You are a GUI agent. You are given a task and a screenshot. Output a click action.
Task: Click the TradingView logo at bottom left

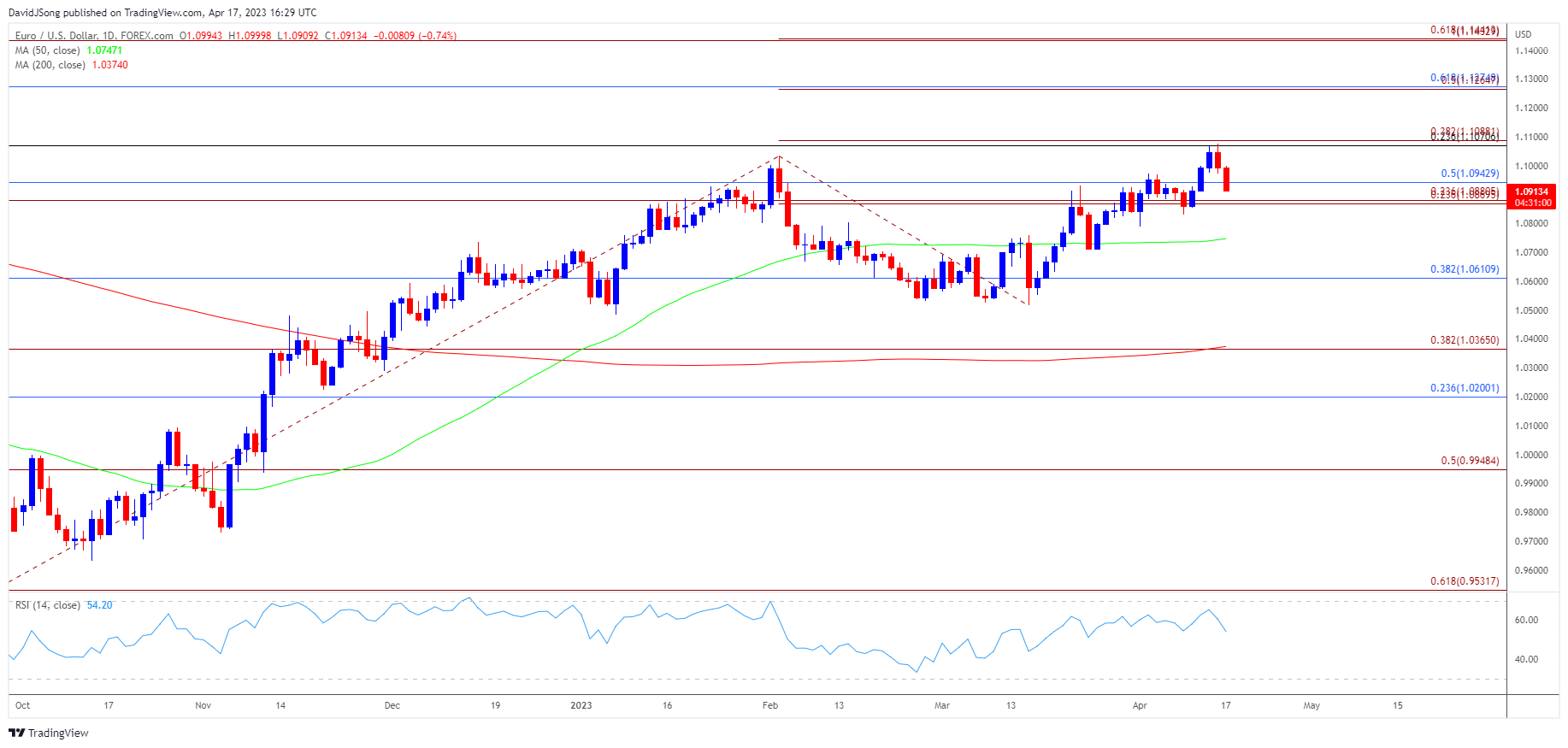pos(49,733)
